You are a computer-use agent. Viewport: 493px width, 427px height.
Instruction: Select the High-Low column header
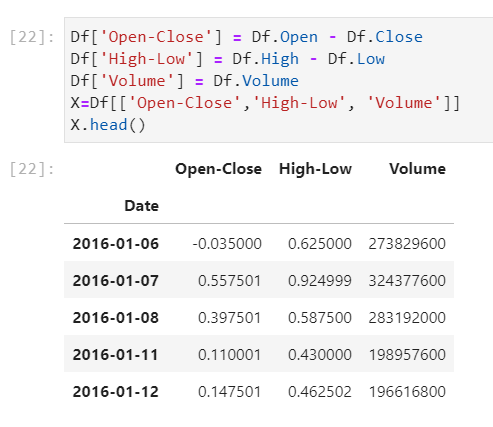315,169
